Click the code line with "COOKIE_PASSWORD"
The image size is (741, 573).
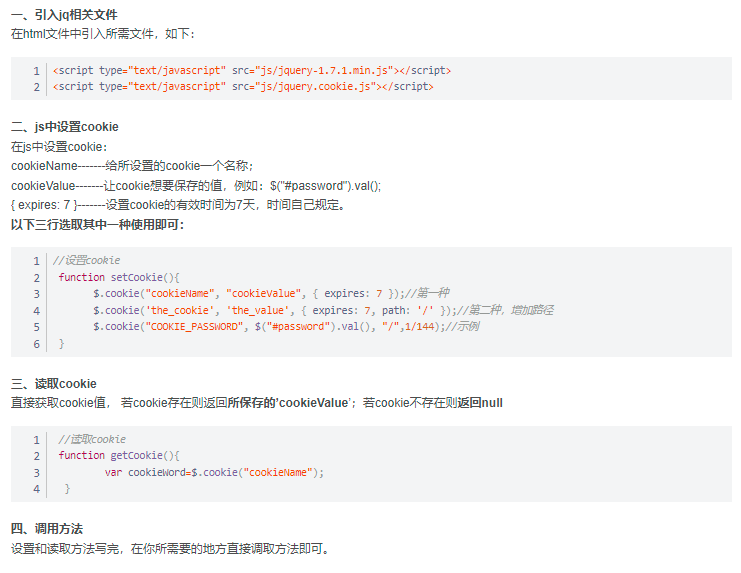point(286,326)
